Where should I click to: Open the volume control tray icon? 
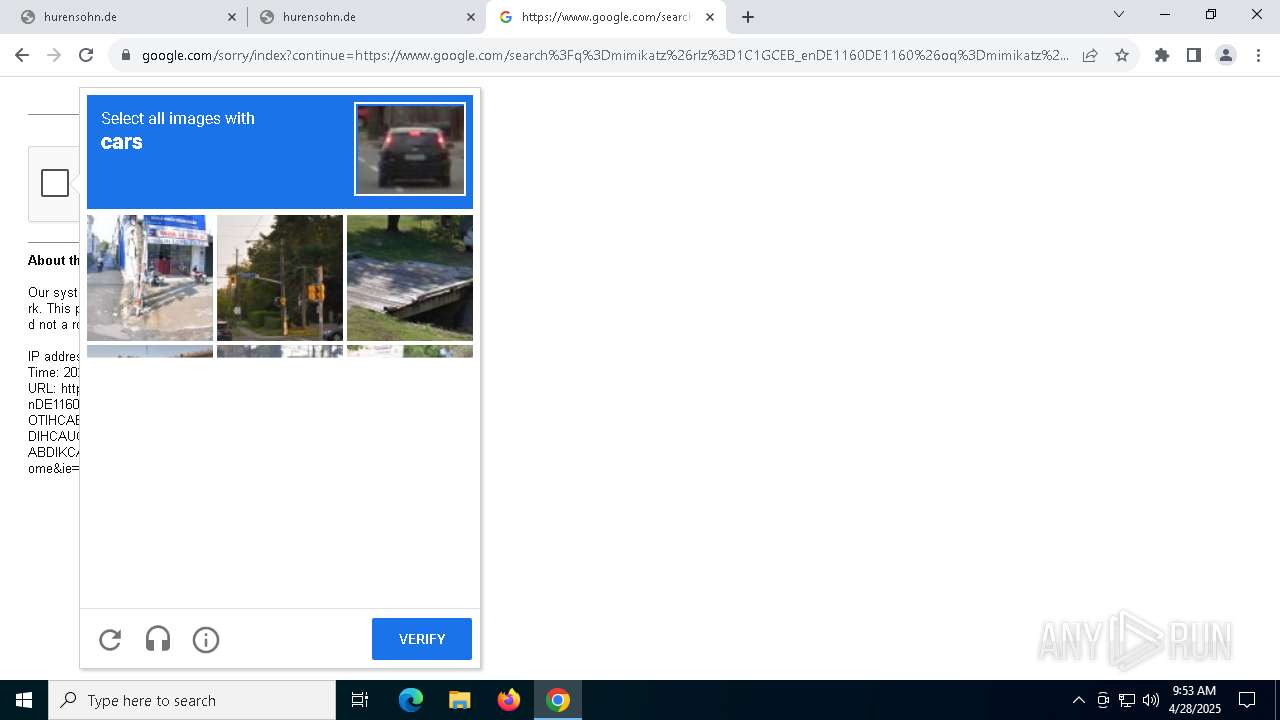coord(1151,700)
